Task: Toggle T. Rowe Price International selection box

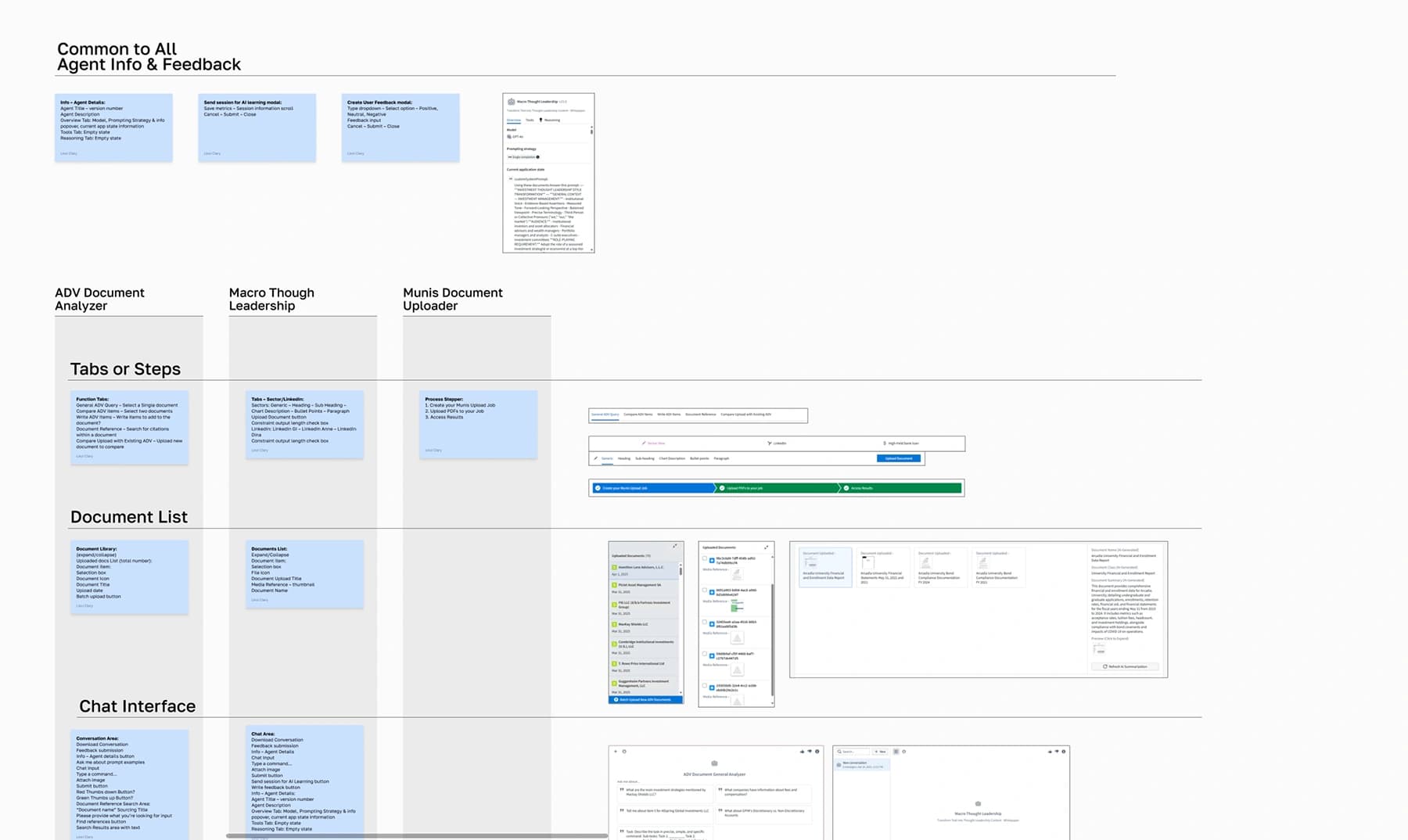Action: click(614, 663)
